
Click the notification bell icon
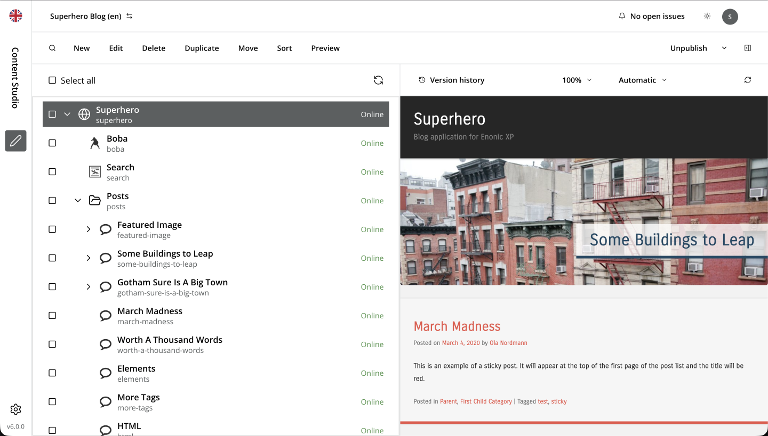point(622,16)
